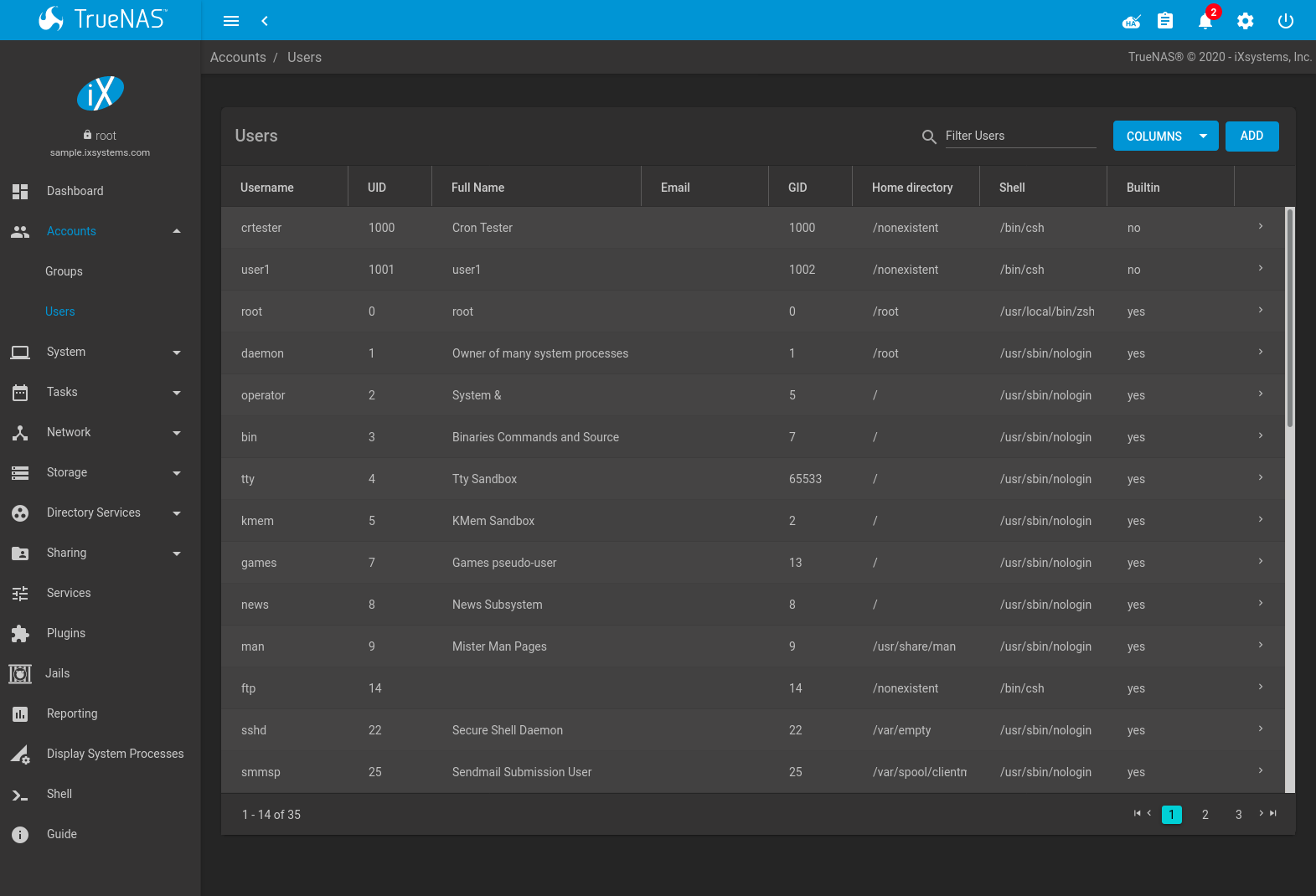Go to page 2 of users

pyautogui.click(x=1205, y=815)
